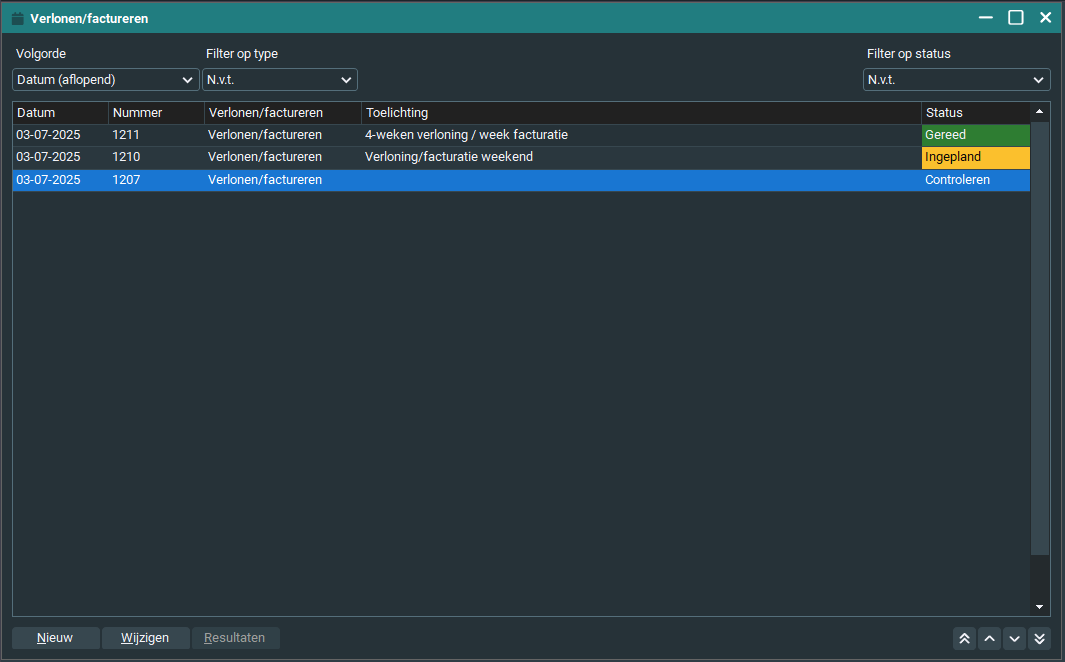
Task: Jump to last record with double-down arrow
Action: coord(1039,638)
